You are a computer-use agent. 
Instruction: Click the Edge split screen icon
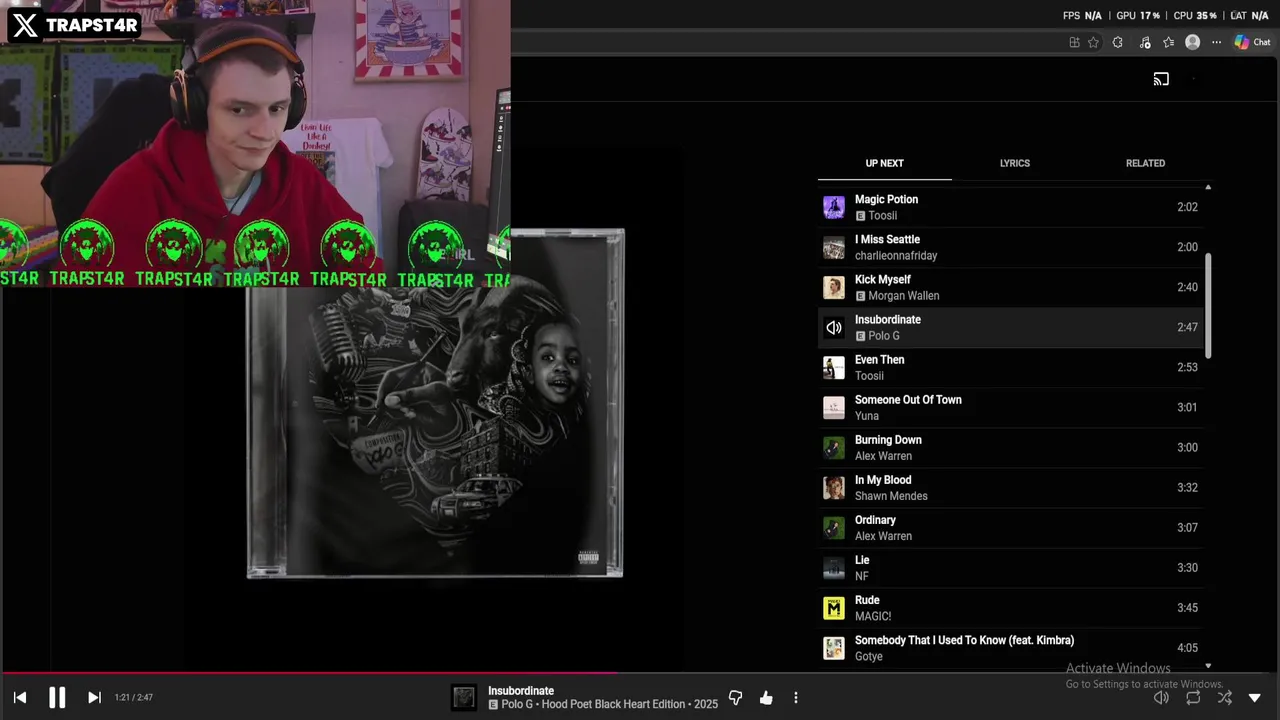tap(1074, 42)
